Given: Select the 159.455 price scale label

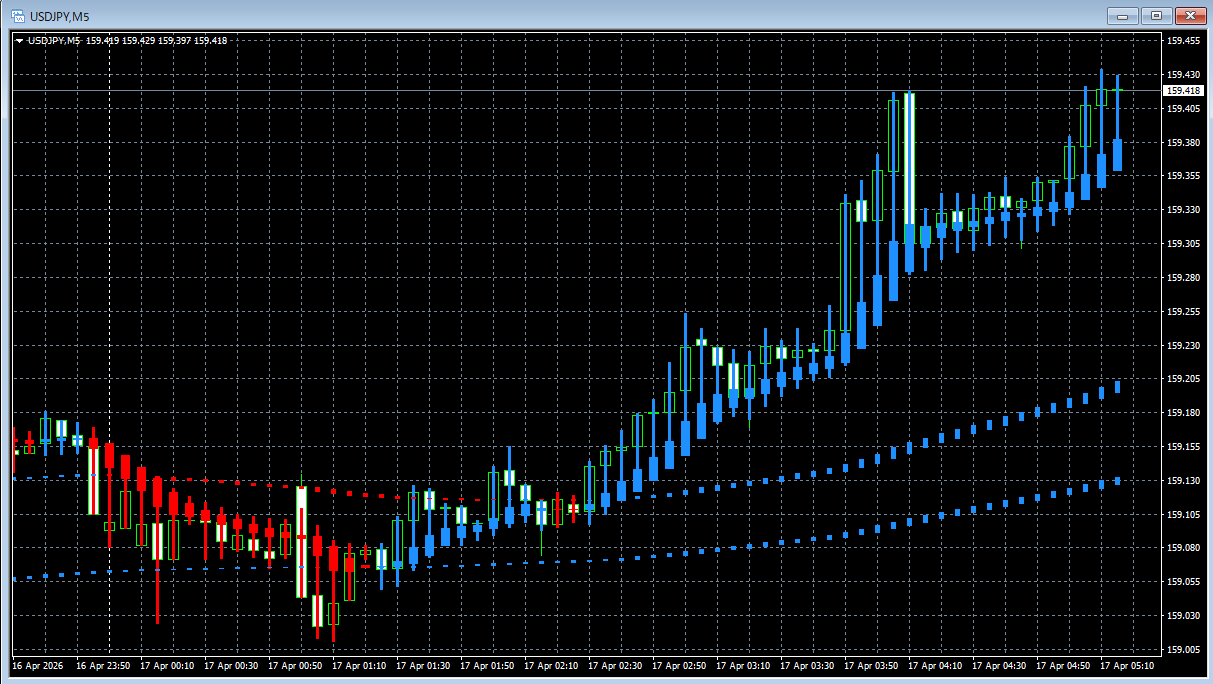Looking at the screenshot, I should (x=1183, y=41).
